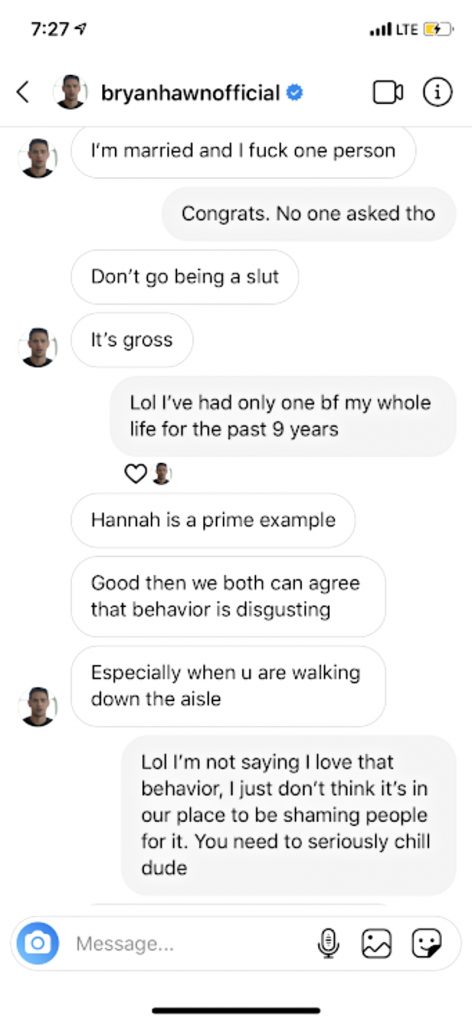The image size is (472, 1024).
Task: Open the bryanhawnofficial profile name in header
Action: click(x=191, y=93)
